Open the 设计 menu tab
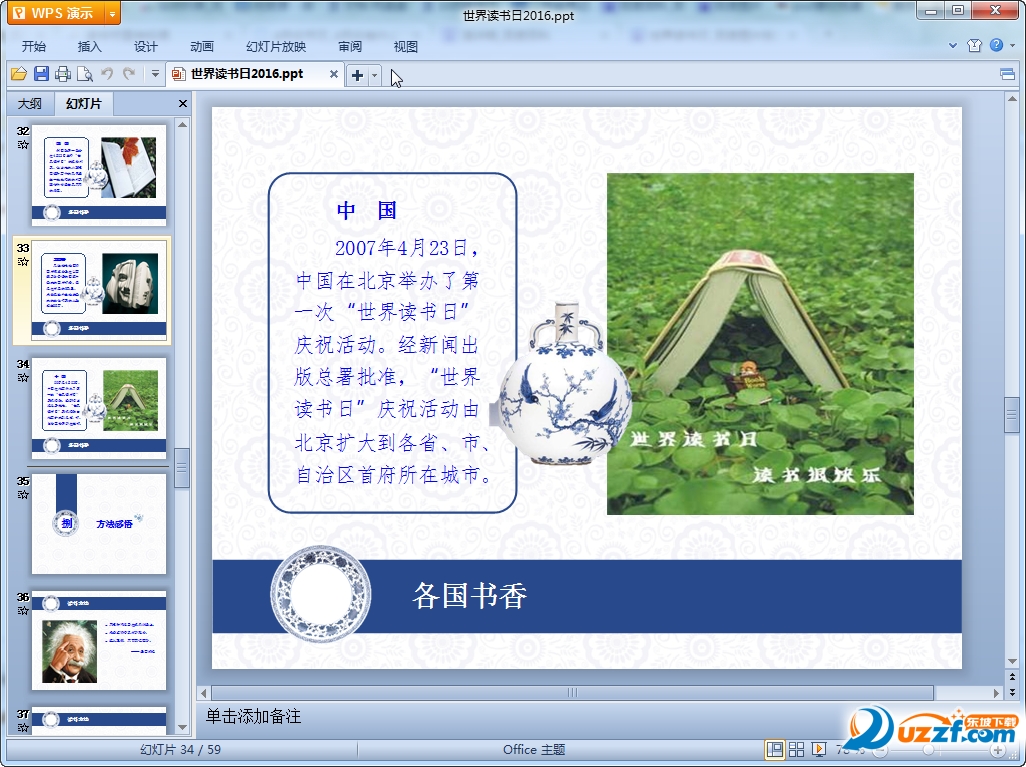1026x767 pixels. (145, 46)
